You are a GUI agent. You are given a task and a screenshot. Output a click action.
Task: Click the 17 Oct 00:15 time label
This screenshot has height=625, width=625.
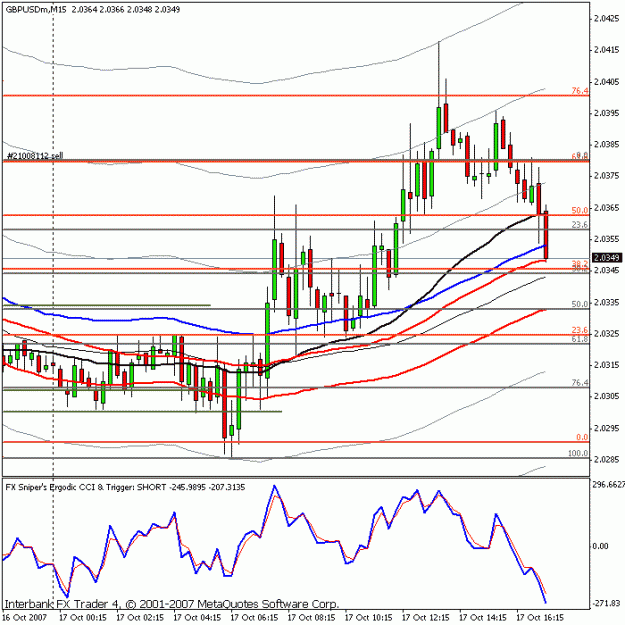pos(83,618)
